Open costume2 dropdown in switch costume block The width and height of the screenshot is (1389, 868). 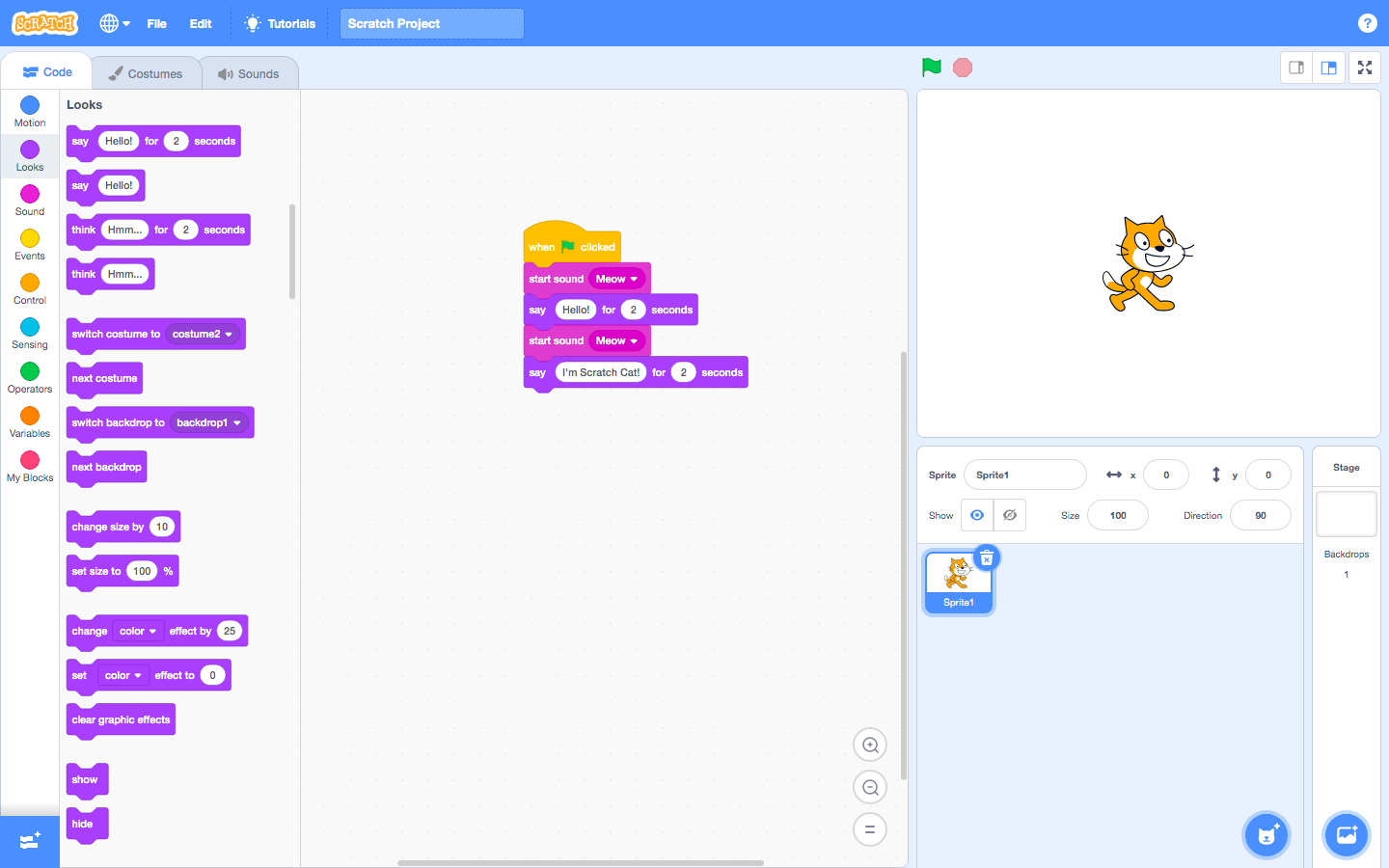point(203,334)
